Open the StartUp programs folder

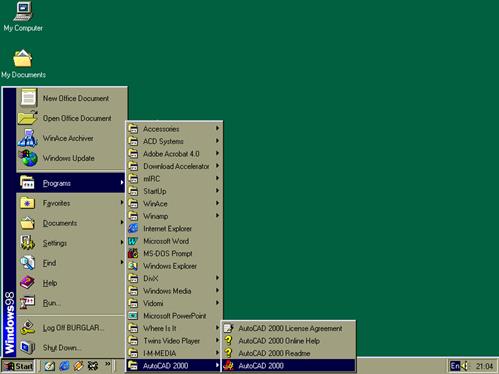click(174, 191)
